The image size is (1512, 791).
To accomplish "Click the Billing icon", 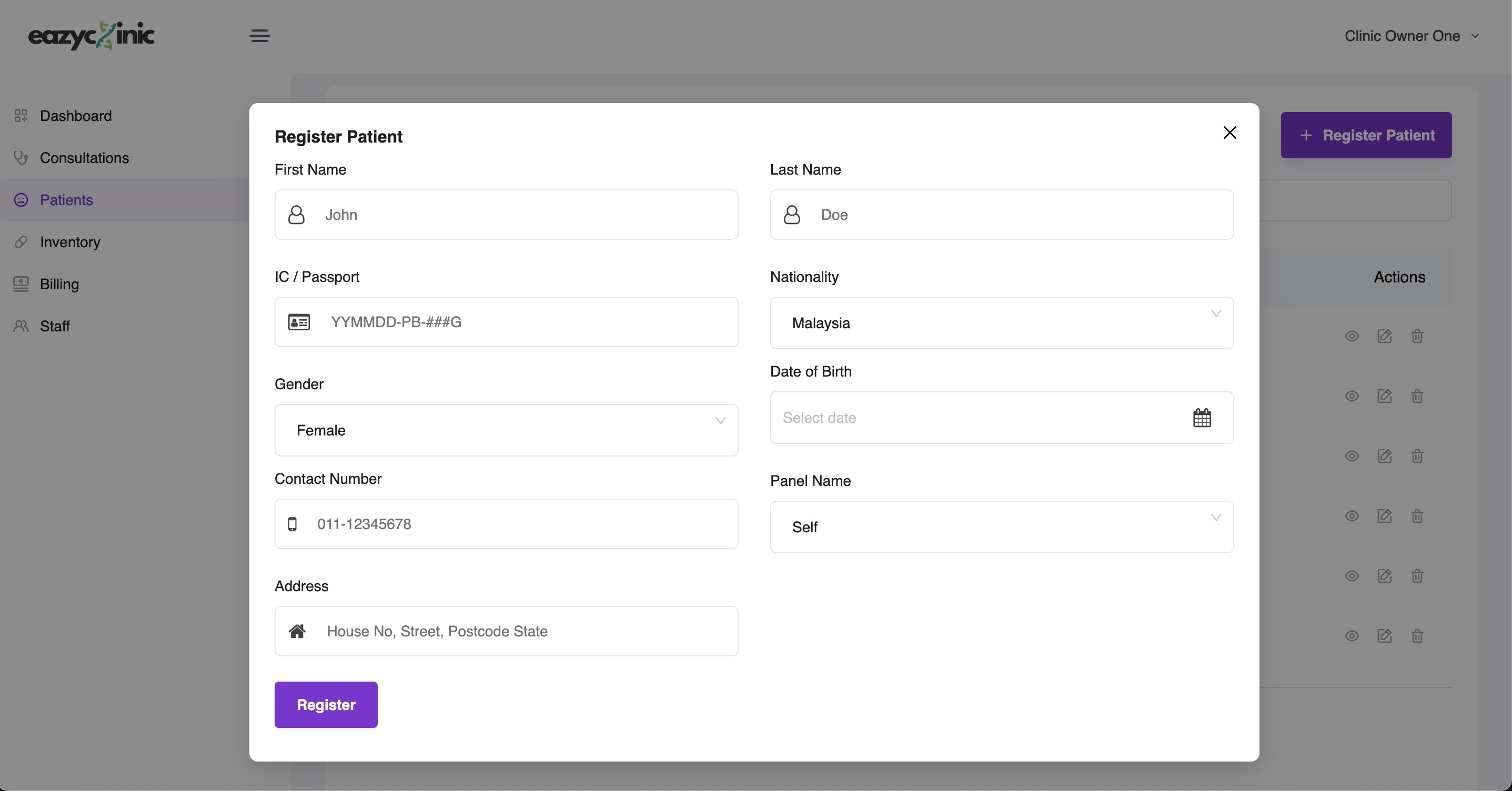I will pos(21,284).
